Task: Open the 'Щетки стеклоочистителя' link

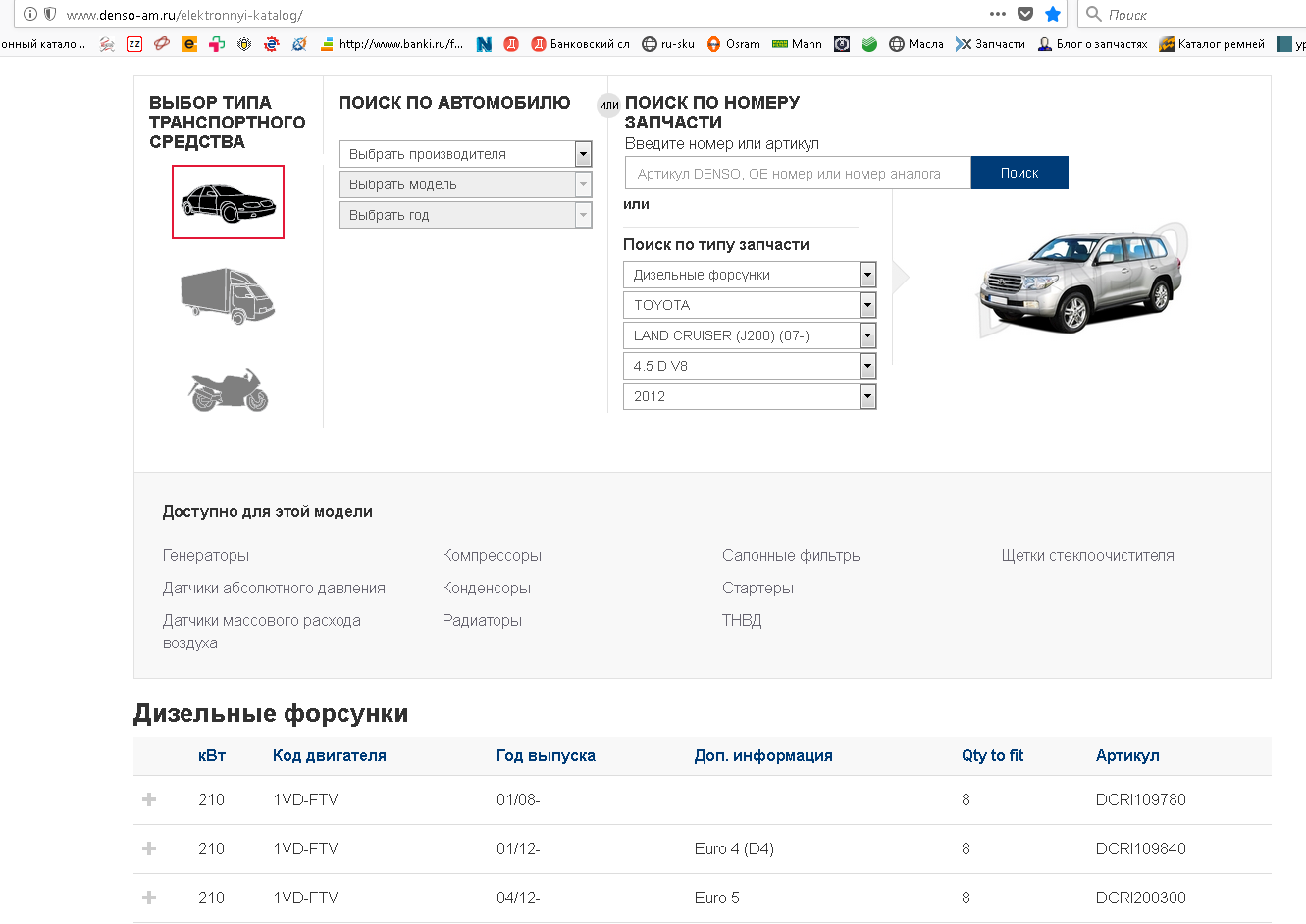Action: (1087, 555)
